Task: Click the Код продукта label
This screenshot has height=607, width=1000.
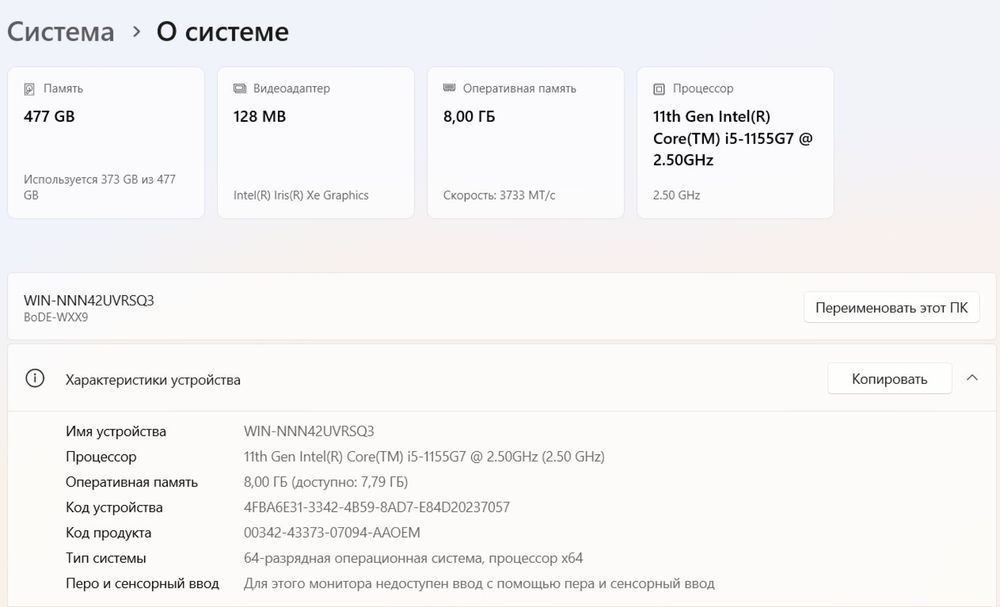Action: pos(108,533)
